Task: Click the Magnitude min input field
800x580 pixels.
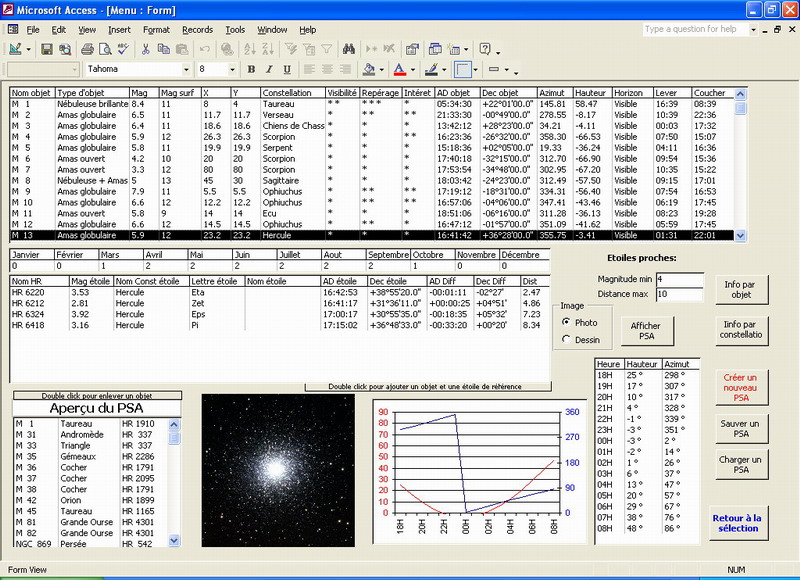Action: (x=679, y=279)
